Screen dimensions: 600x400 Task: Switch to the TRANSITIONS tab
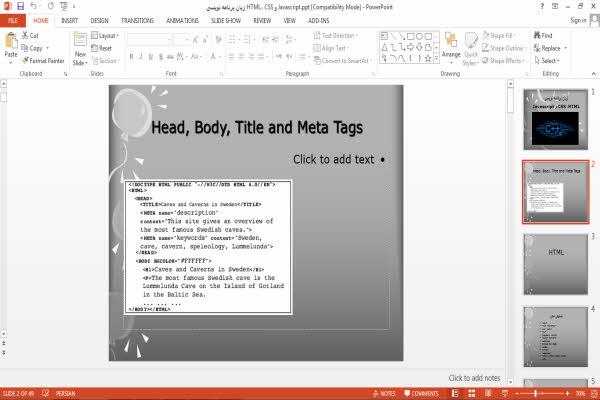coord(137,21)
